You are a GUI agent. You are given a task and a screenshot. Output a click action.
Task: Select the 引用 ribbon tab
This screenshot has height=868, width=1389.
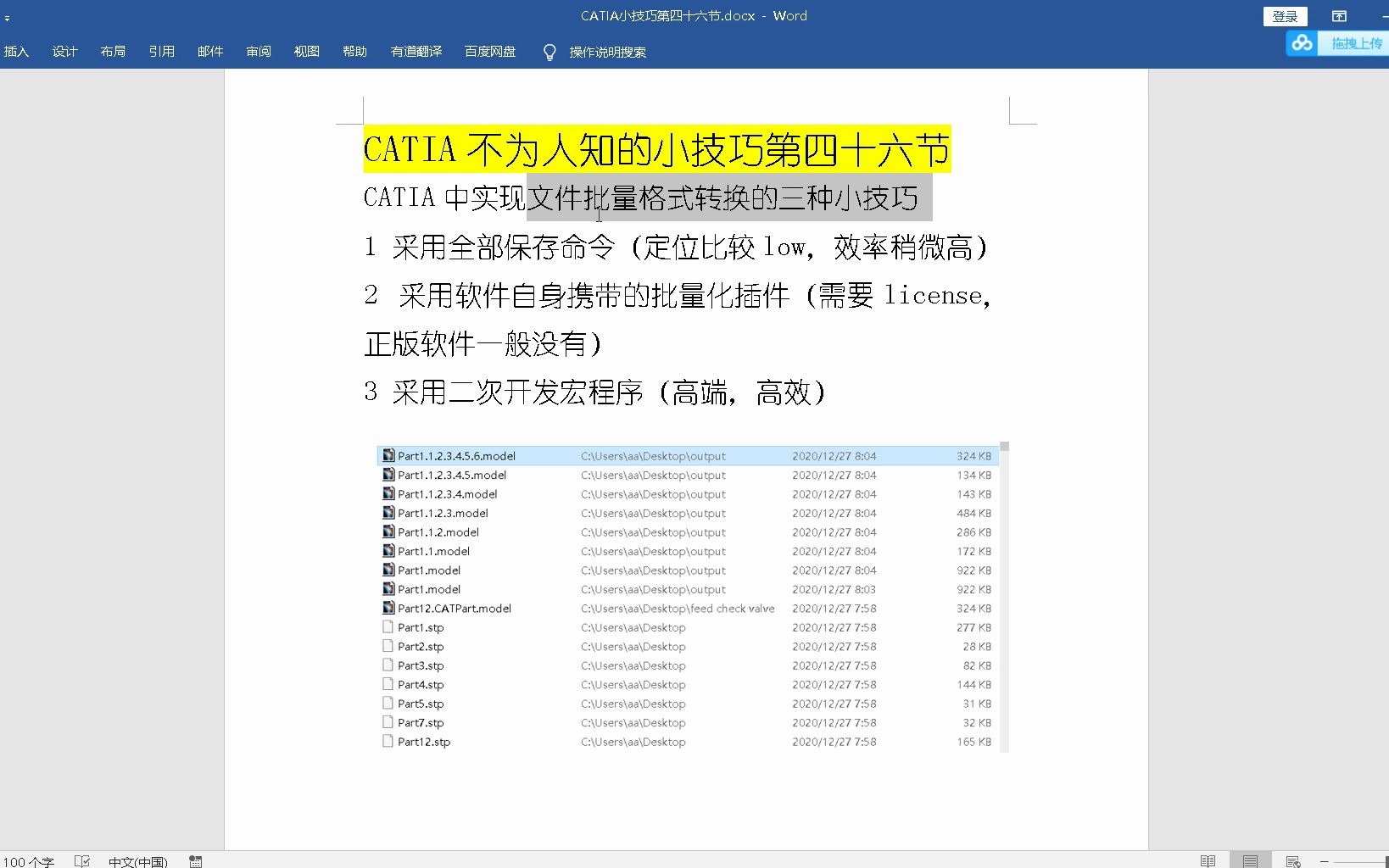click(x=161, y=52)
